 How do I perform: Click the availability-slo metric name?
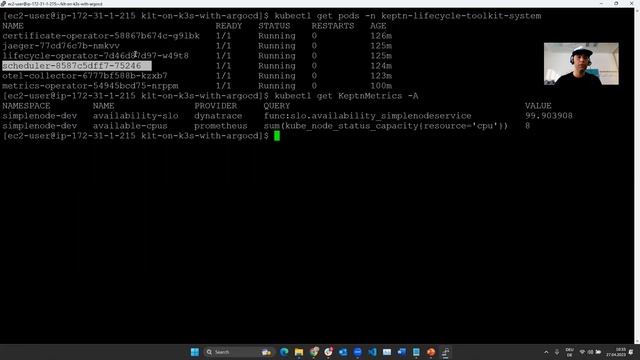click(135, 116)
